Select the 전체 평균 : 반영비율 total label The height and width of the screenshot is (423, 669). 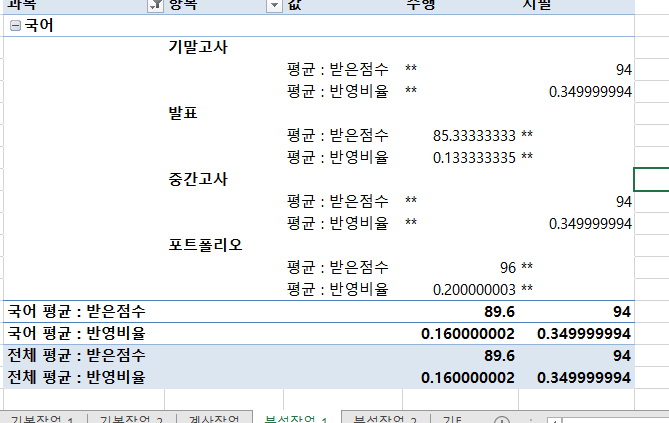pyautogui.click(x=76, y=377)
